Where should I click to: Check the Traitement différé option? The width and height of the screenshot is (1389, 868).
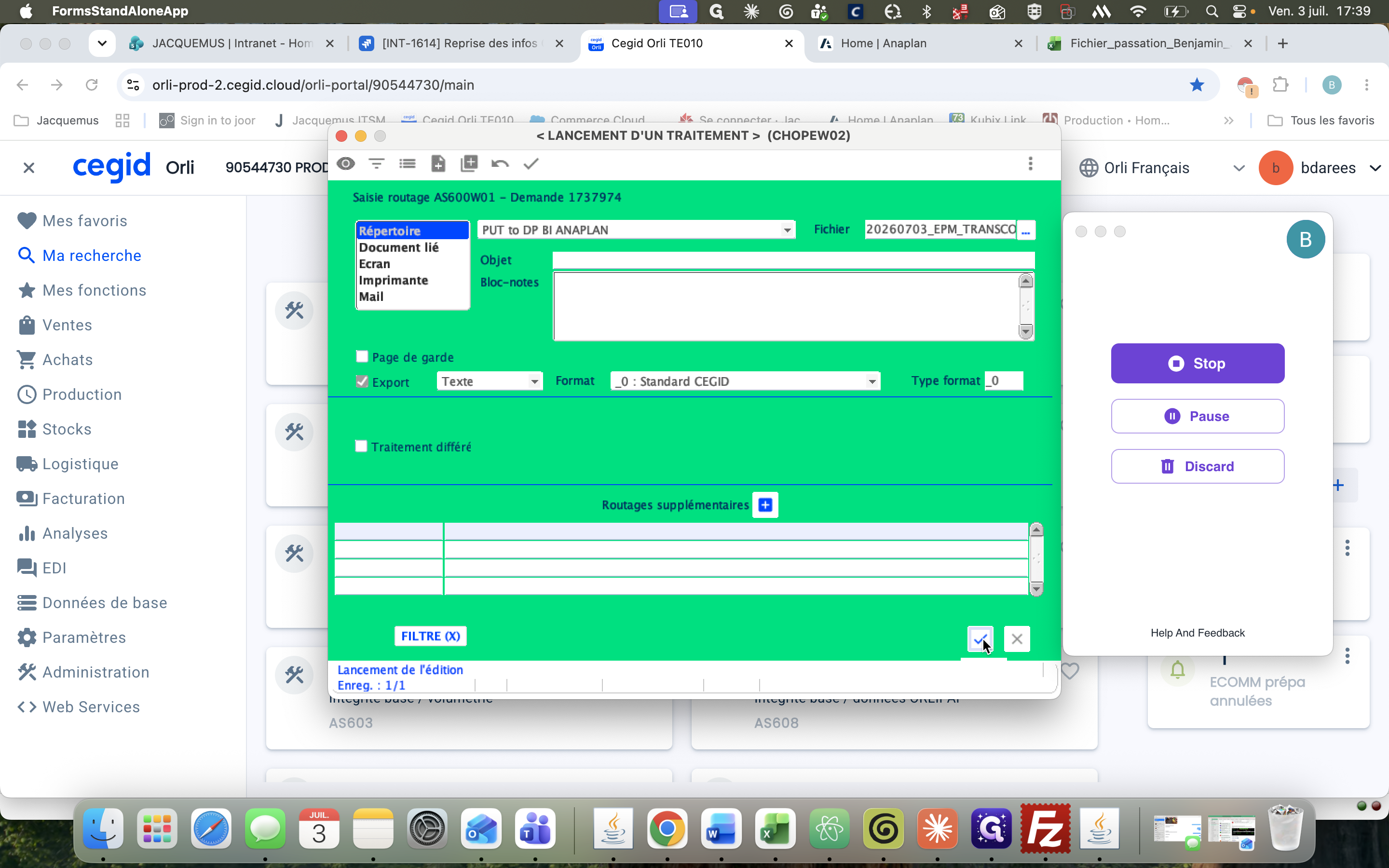[361, 446]
